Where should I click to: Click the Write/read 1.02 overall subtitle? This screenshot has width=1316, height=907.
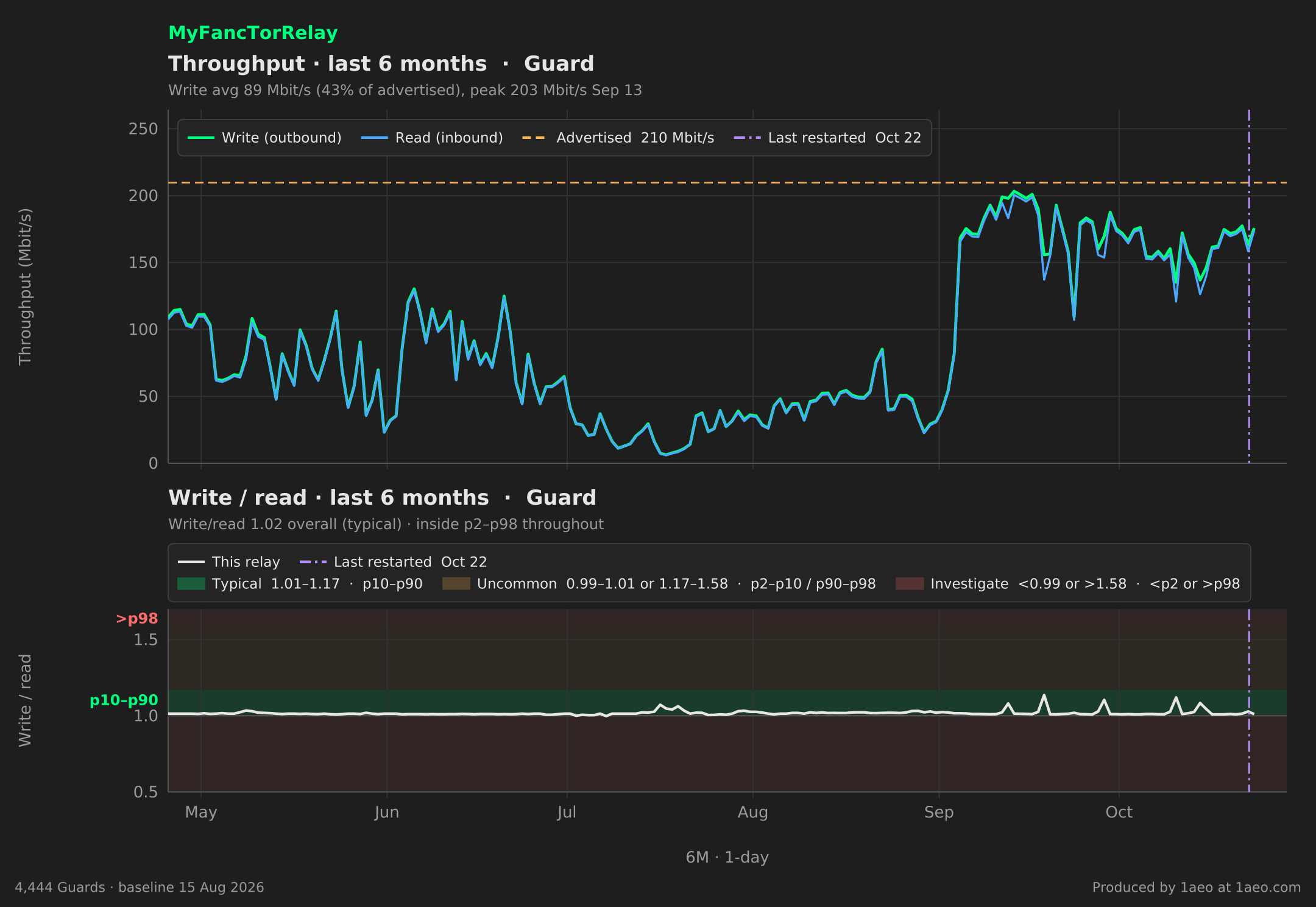tap(386, 524)
